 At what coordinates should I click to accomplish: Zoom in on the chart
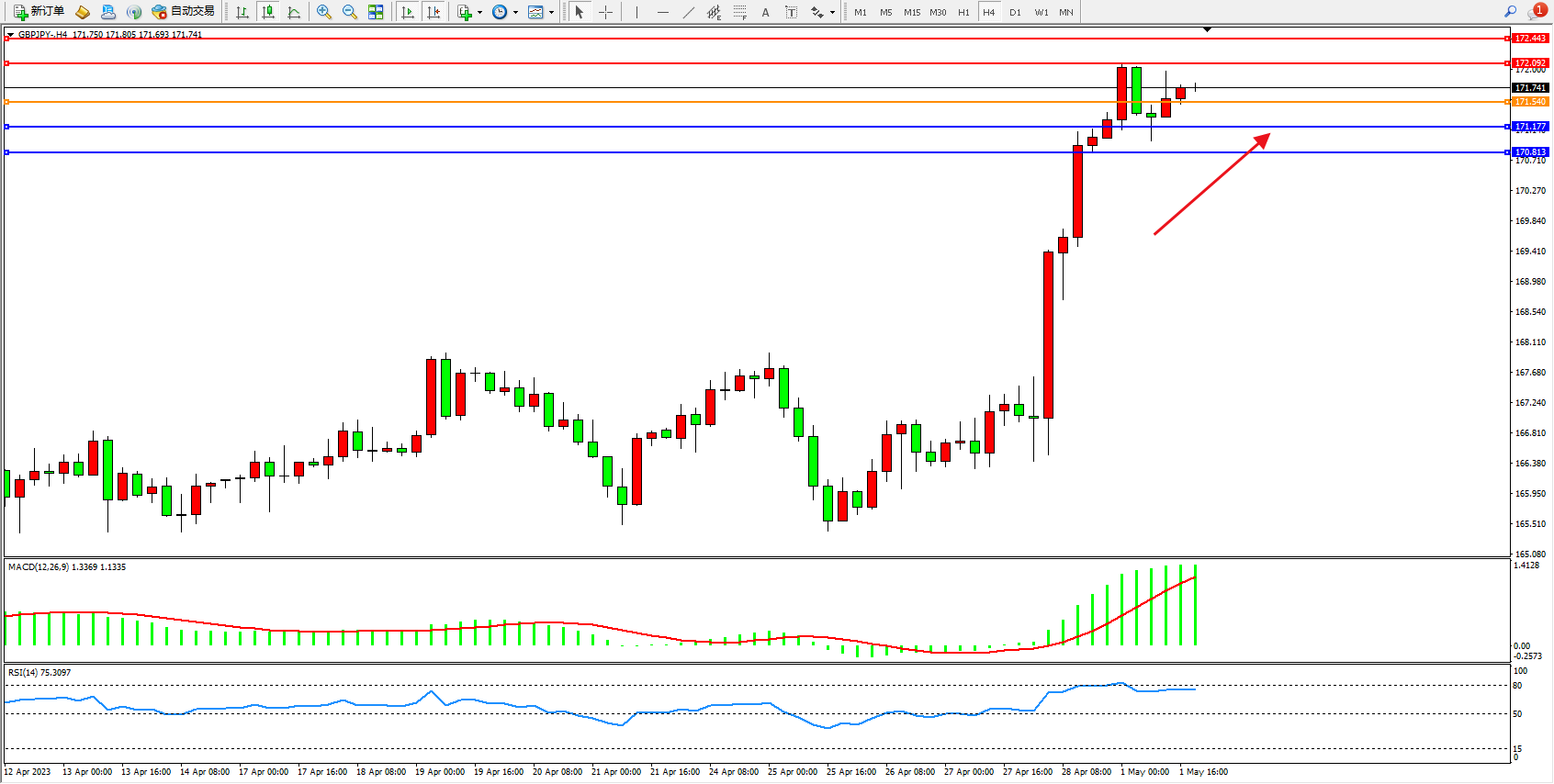pyautogui.click(x=323, y=12)
